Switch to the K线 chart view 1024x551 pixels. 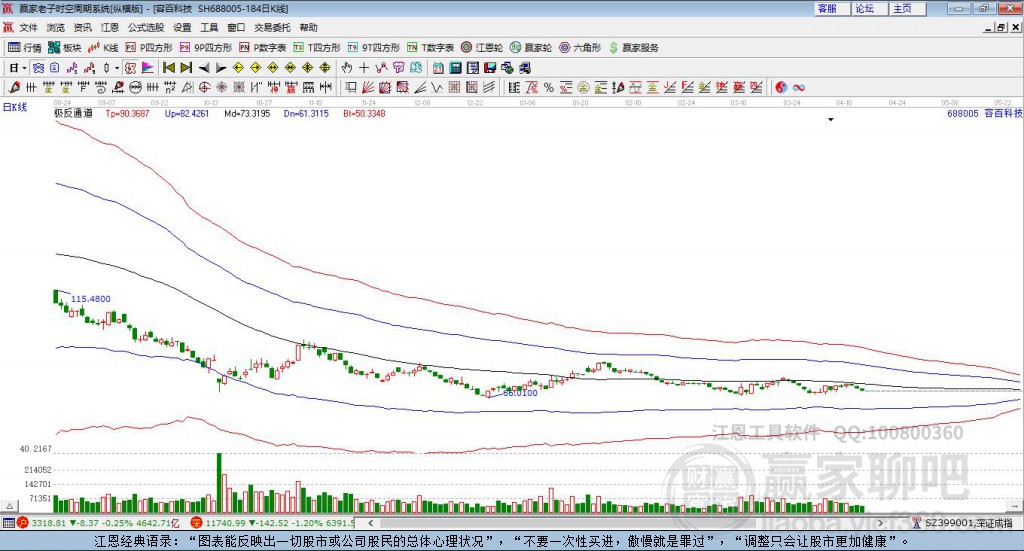coord(103,48)
